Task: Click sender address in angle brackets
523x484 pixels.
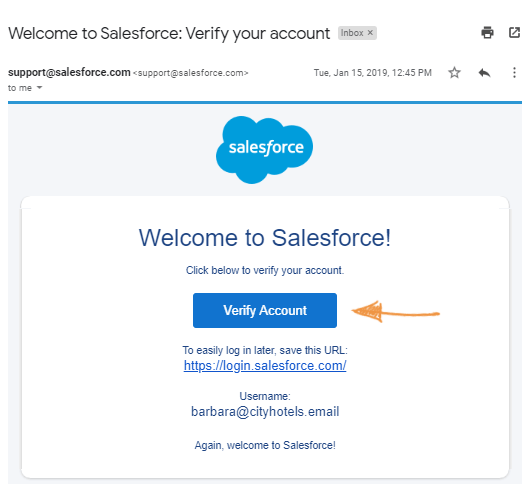Action: pyautogui.click(x=190, y=73)
